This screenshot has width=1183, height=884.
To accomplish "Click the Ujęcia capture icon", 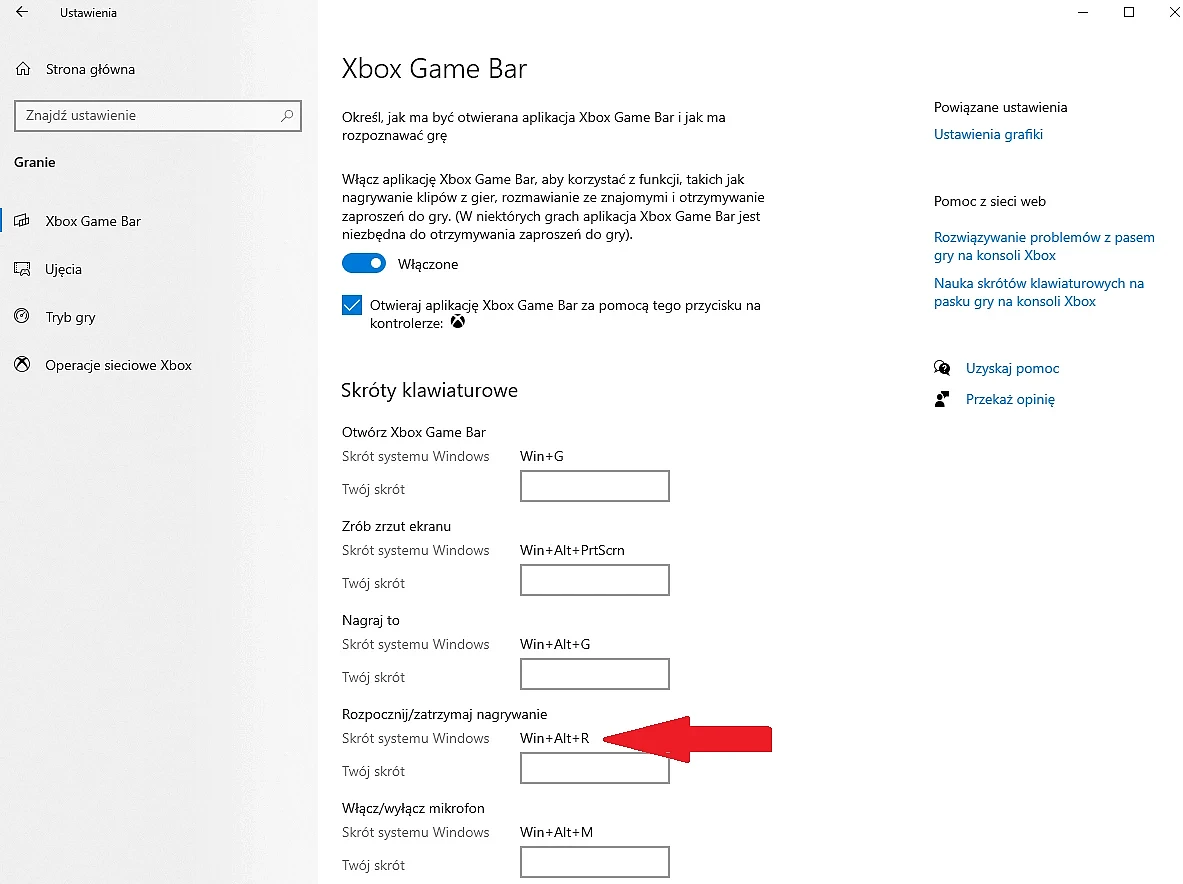I will (x=23, y=269).
